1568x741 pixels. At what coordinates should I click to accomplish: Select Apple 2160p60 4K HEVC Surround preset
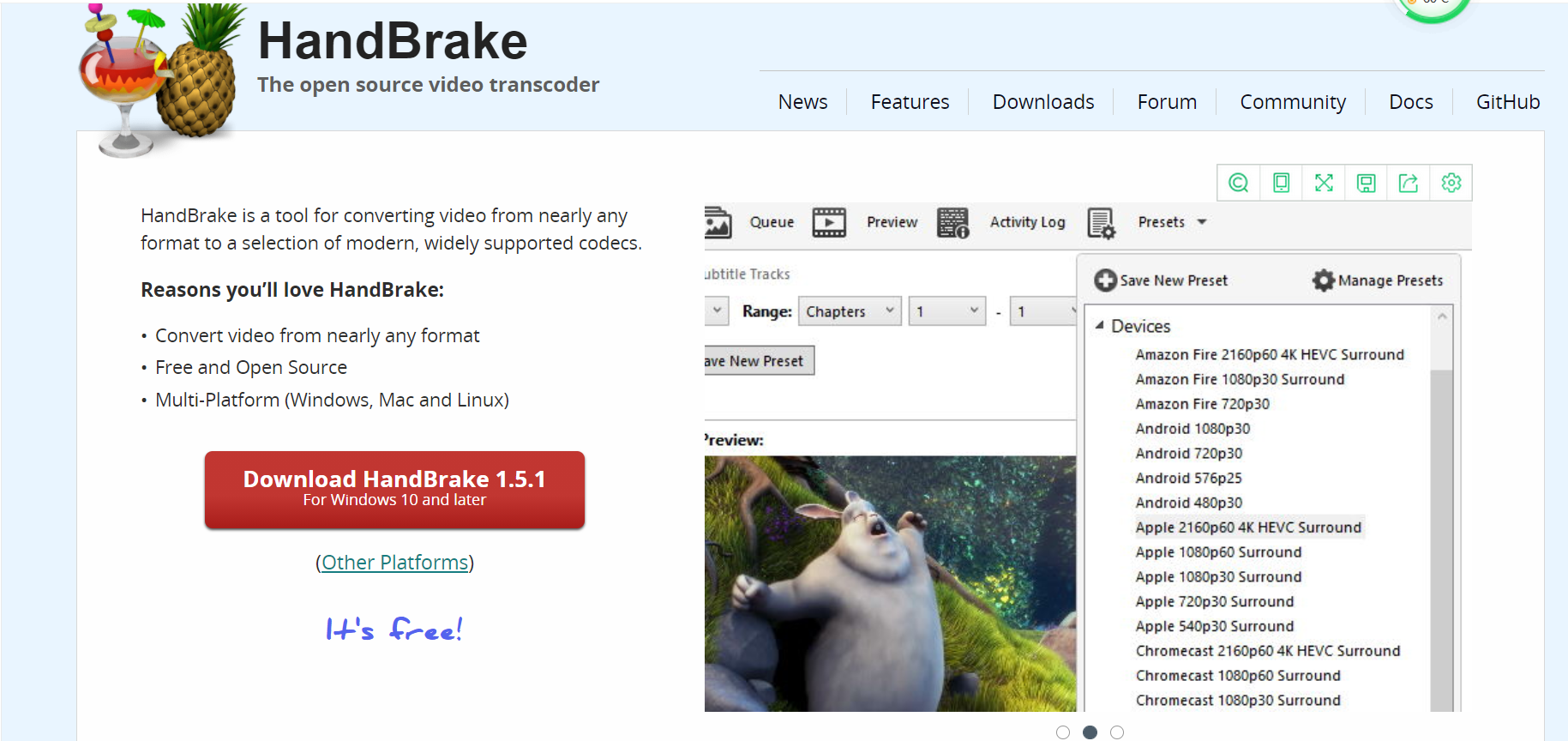point(1248,527)
